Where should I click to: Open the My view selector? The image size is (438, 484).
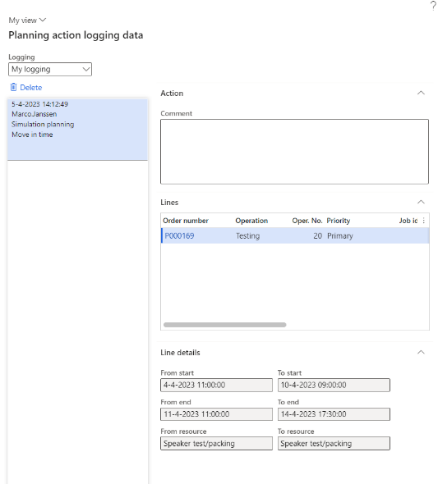[x=27, y=20]
